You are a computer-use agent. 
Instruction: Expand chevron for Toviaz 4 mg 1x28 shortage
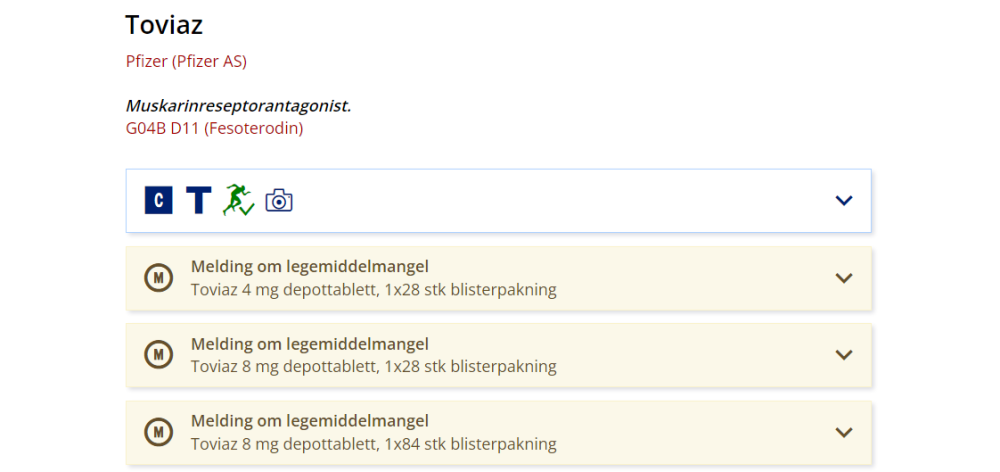844,278
